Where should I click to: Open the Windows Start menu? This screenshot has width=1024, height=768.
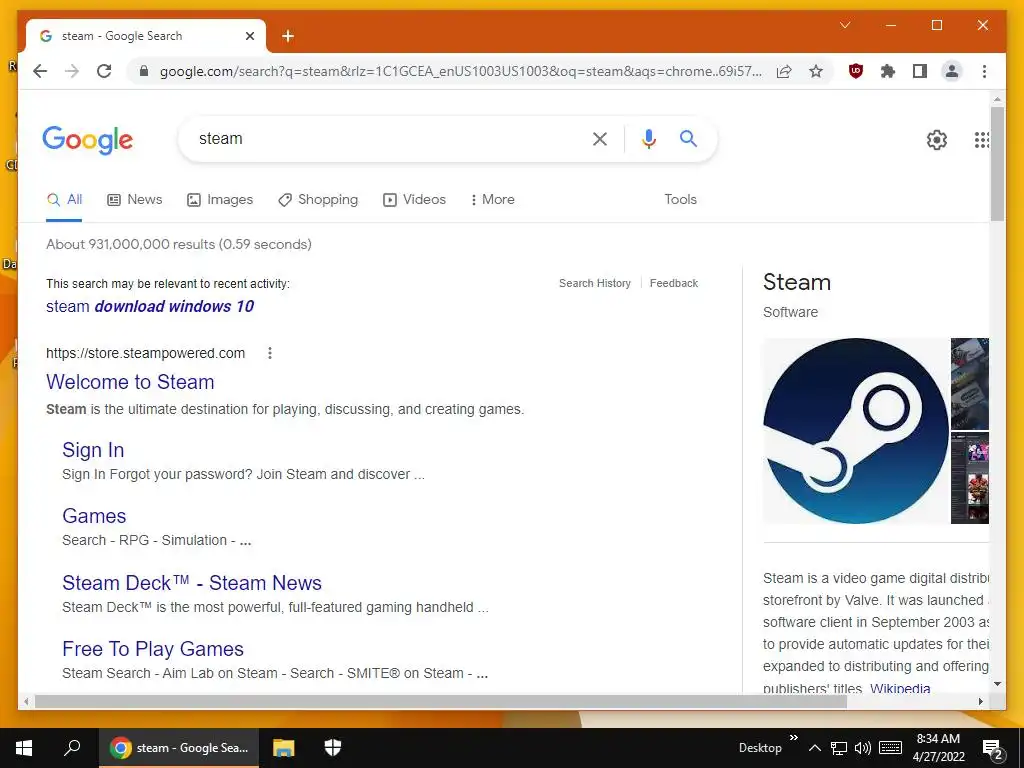pyautogui.click(x=24, y=748)
